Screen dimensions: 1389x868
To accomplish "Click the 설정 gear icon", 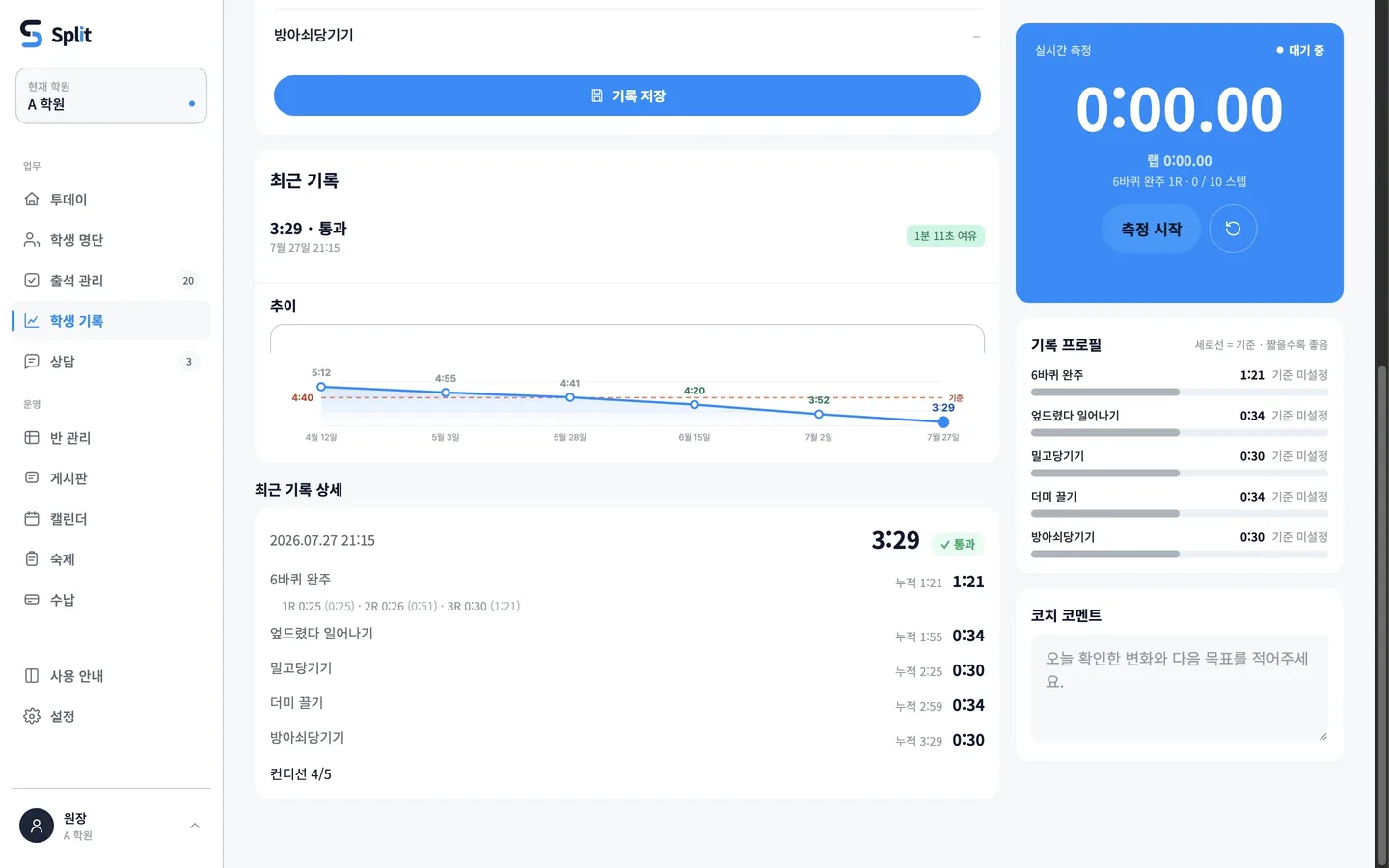I will 32,717.
